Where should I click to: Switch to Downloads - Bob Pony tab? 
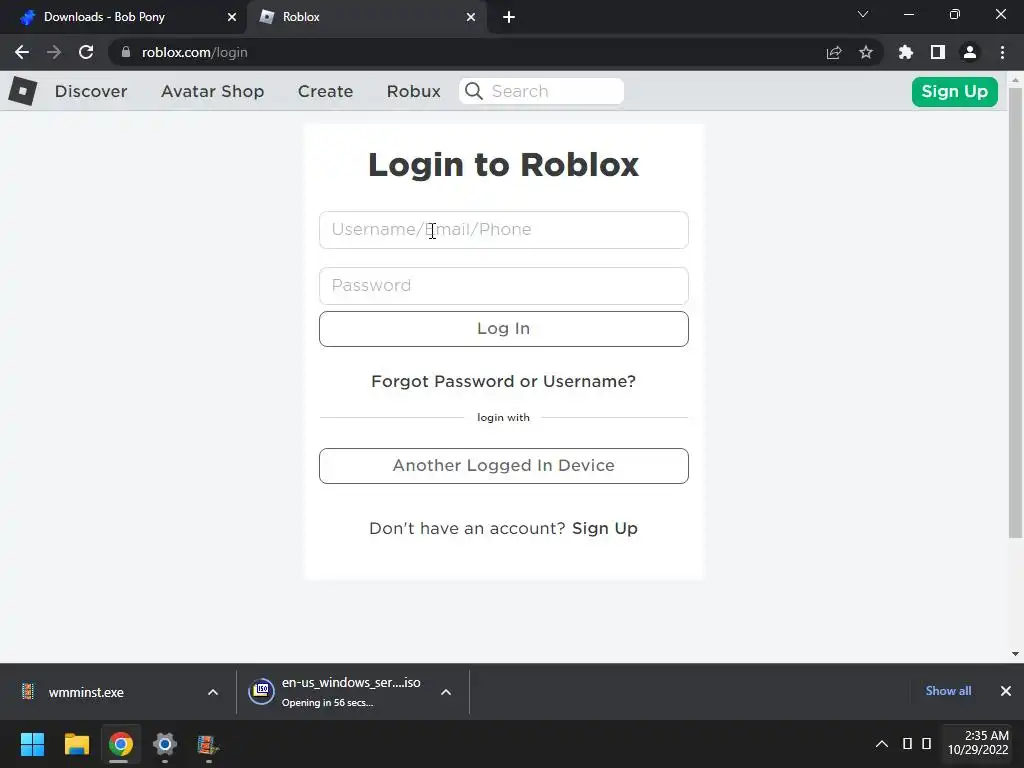click(x=123, y=17)
